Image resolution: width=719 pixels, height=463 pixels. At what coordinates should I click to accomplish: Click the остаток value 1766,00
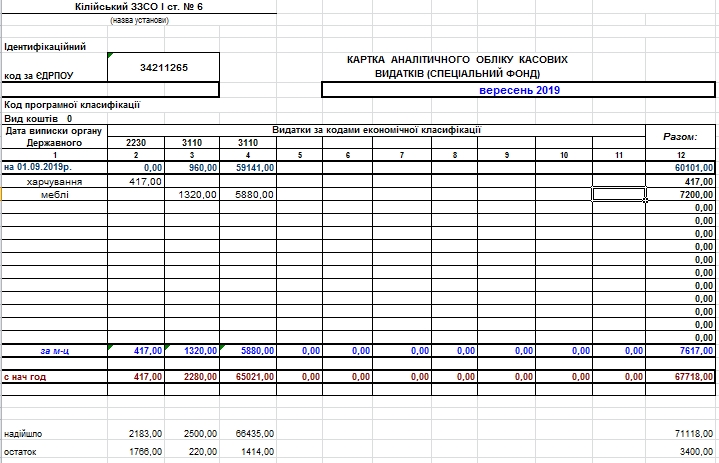(x=145, y=452)
